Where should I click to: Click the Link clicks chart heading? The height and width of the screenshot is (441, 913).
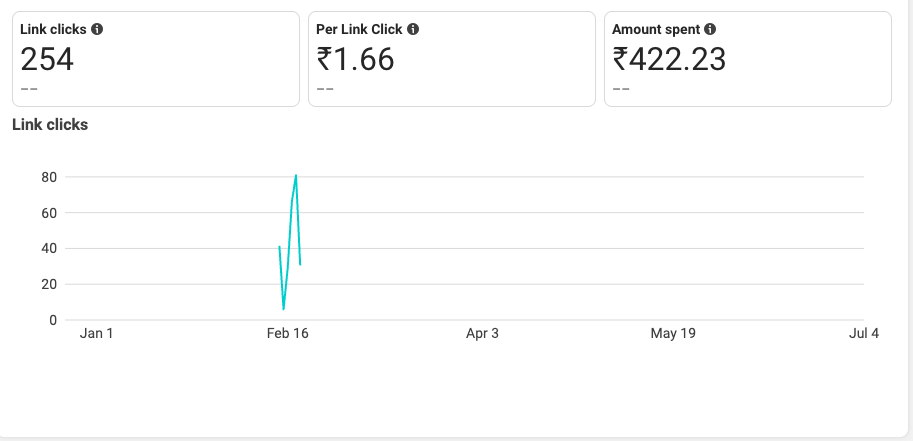pos(50,125)
